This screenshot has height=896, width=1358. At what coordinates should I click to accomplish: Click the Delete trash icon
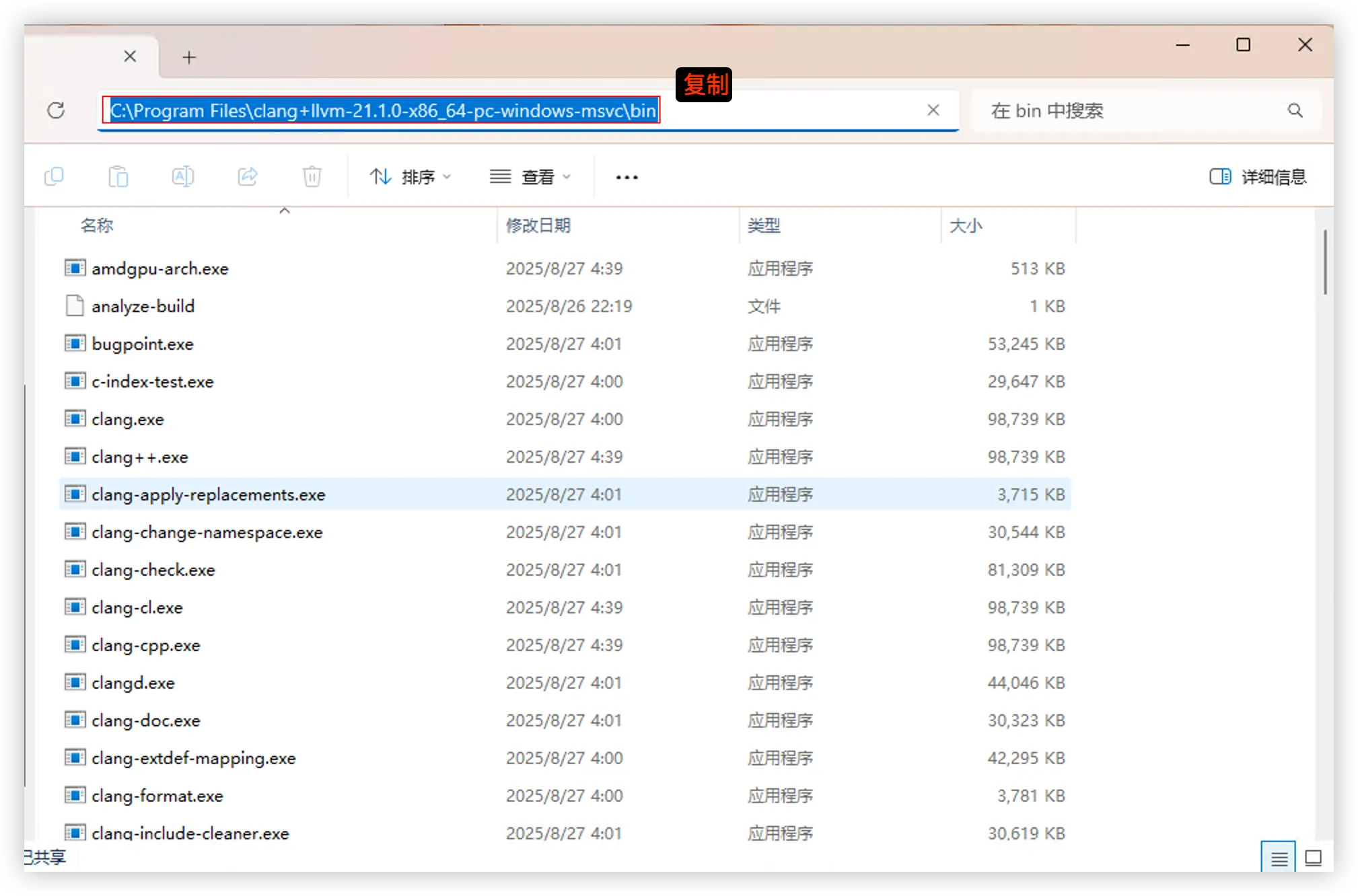coord(312,177)
